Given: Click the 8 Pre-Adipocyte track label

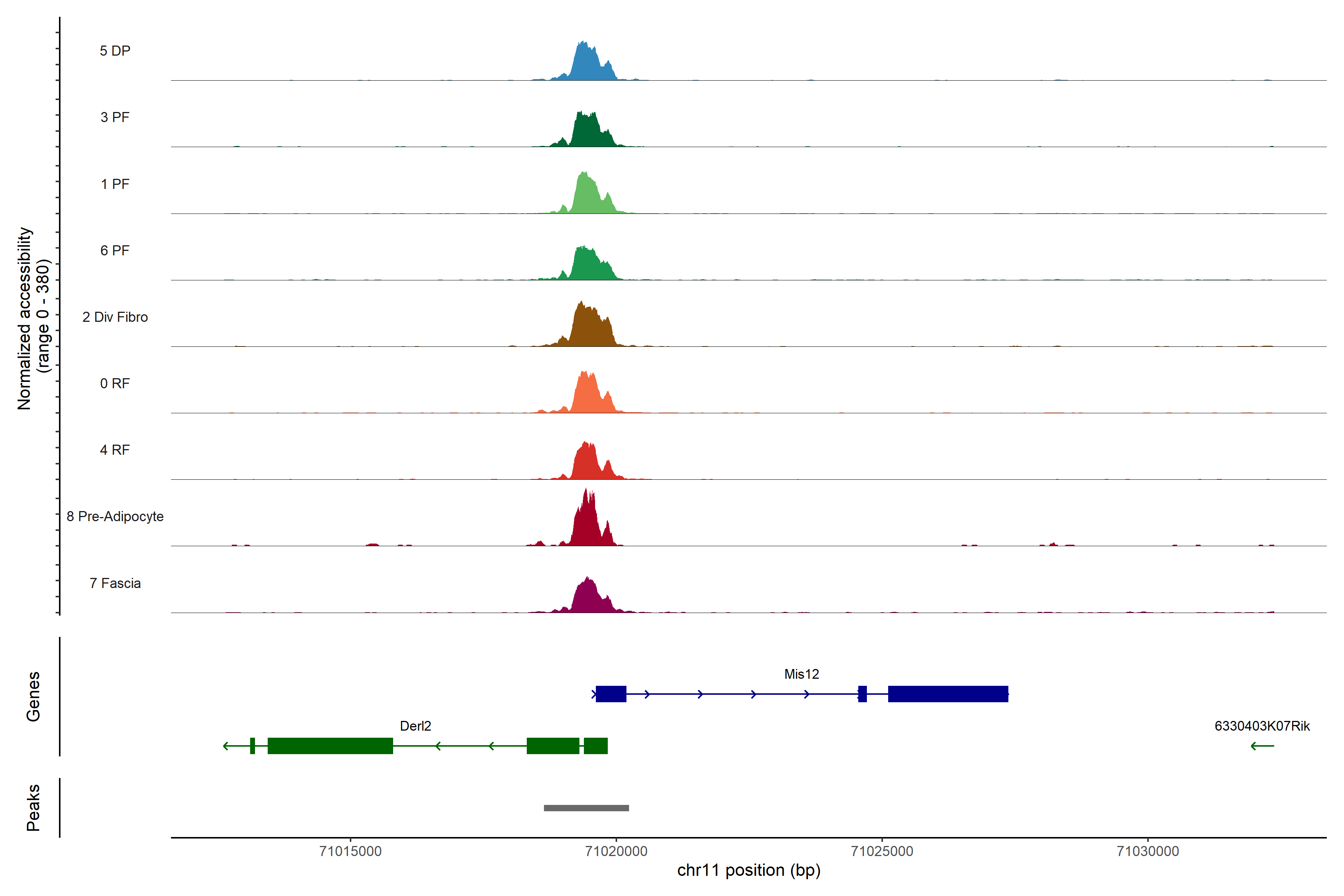Looking at the screenshot, I should click(x=115, y=516).
